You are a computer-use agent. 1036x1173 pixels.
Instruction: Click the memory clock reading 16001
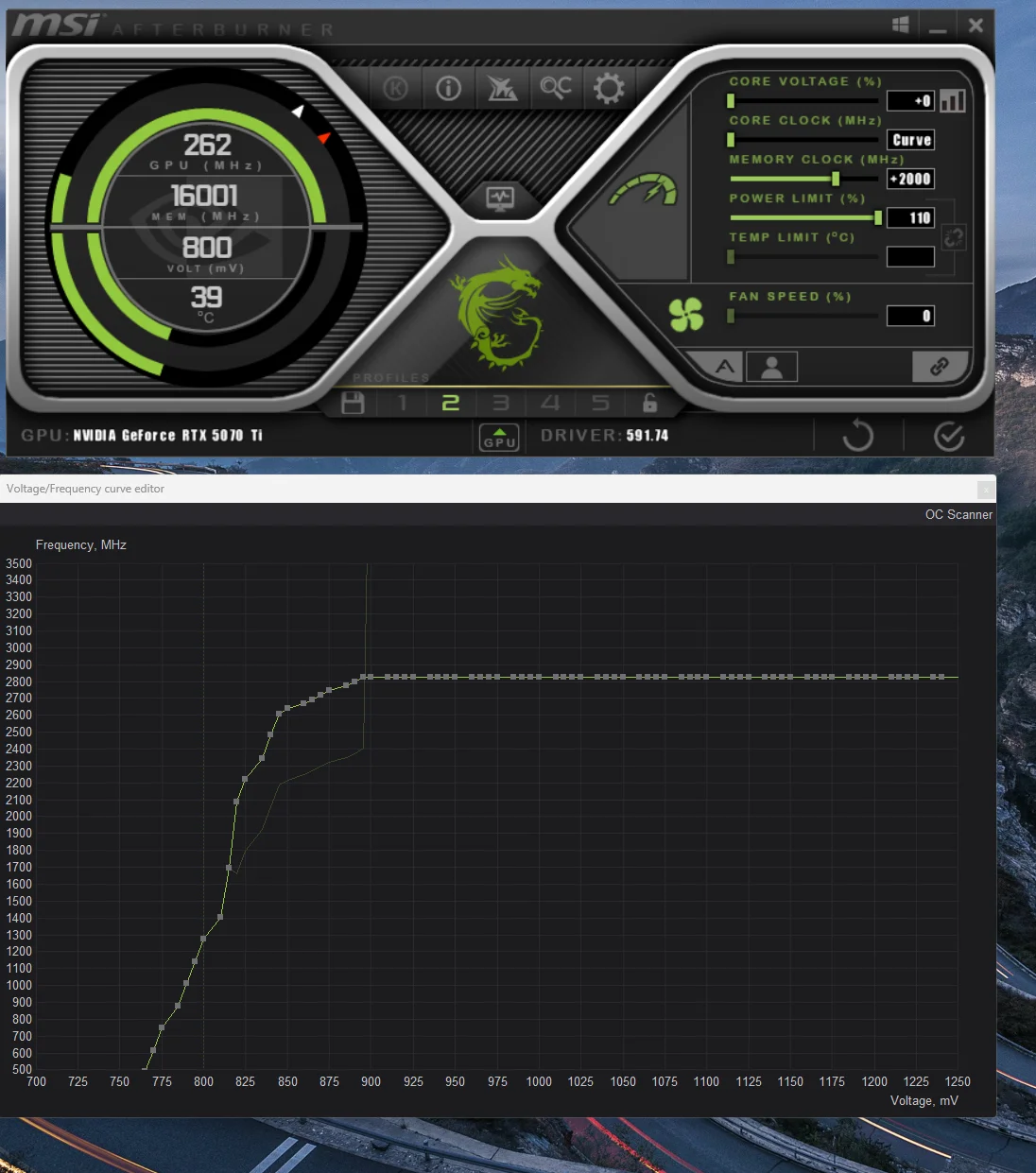point(204,196)
